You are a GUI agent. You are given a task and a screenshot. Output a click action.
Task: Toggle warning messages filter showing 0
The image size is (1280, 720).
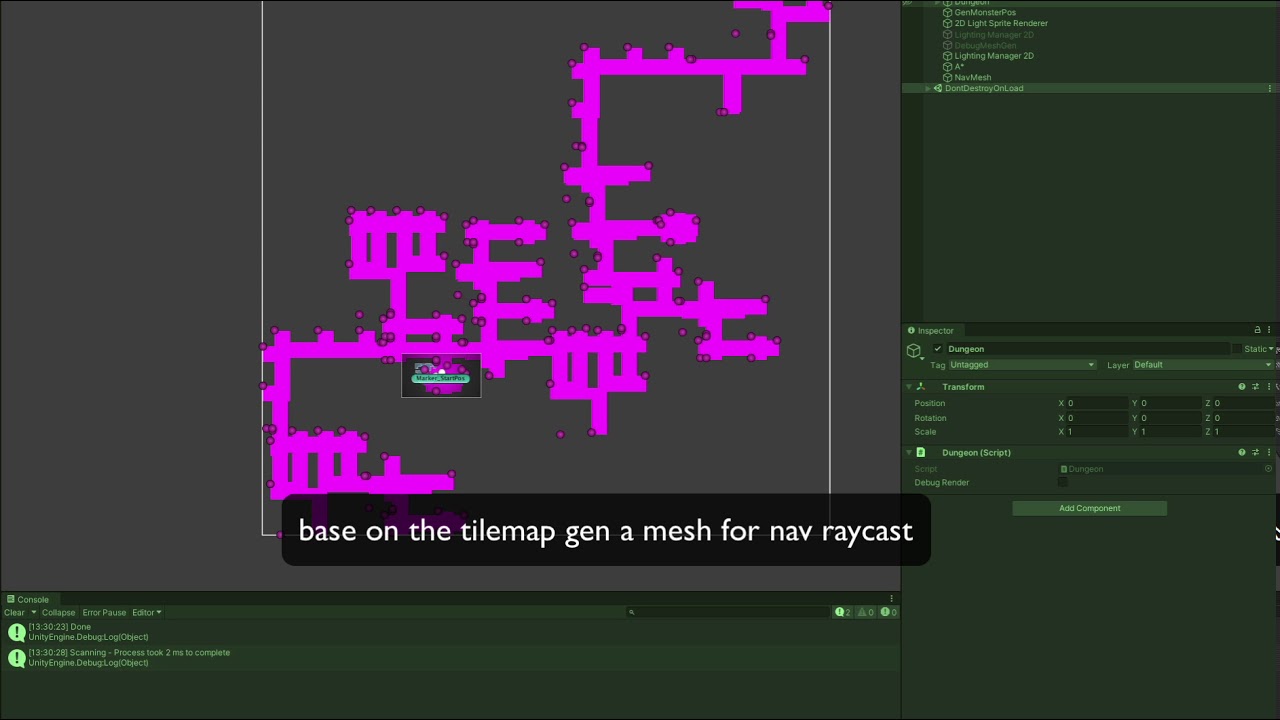pos(865,612)
